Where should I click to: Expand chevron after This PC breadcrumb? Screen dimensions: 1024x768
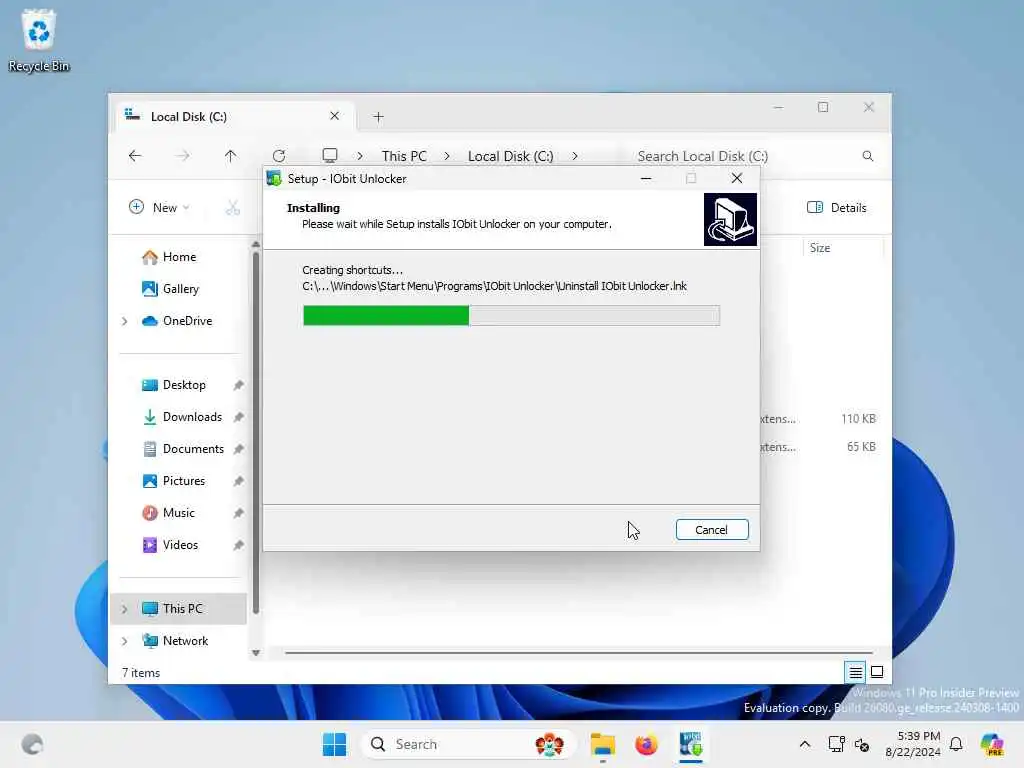[447, 156]
